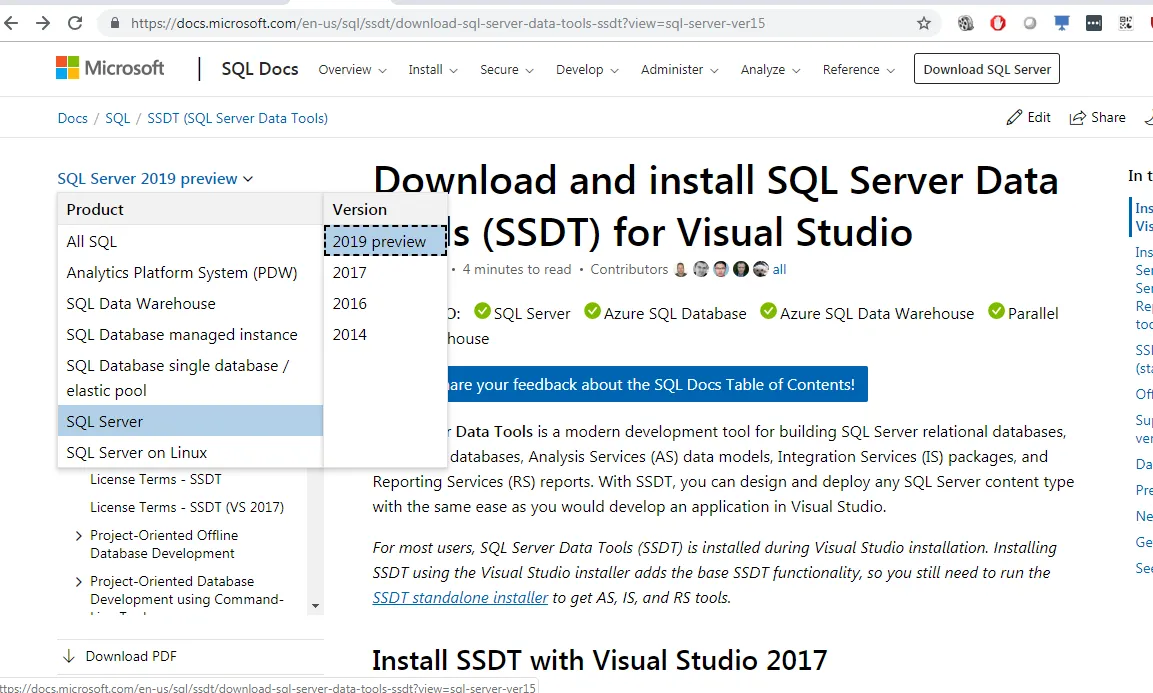Select Analytics Platform System (PDW) product
Viewport: 1153px width, 693px height.
(x=190, y=272)
